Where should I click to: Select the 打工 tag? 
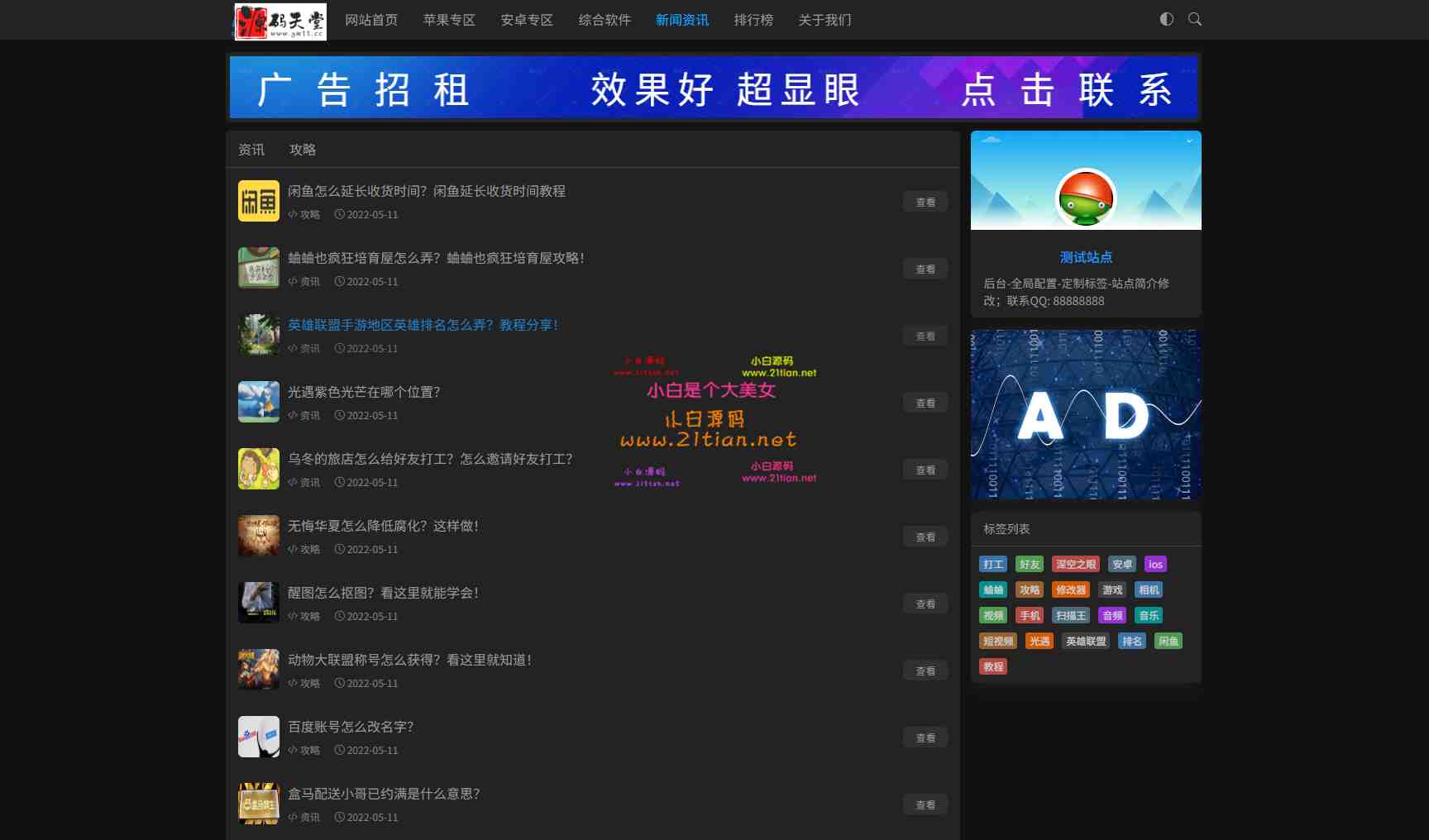[992, 564]
